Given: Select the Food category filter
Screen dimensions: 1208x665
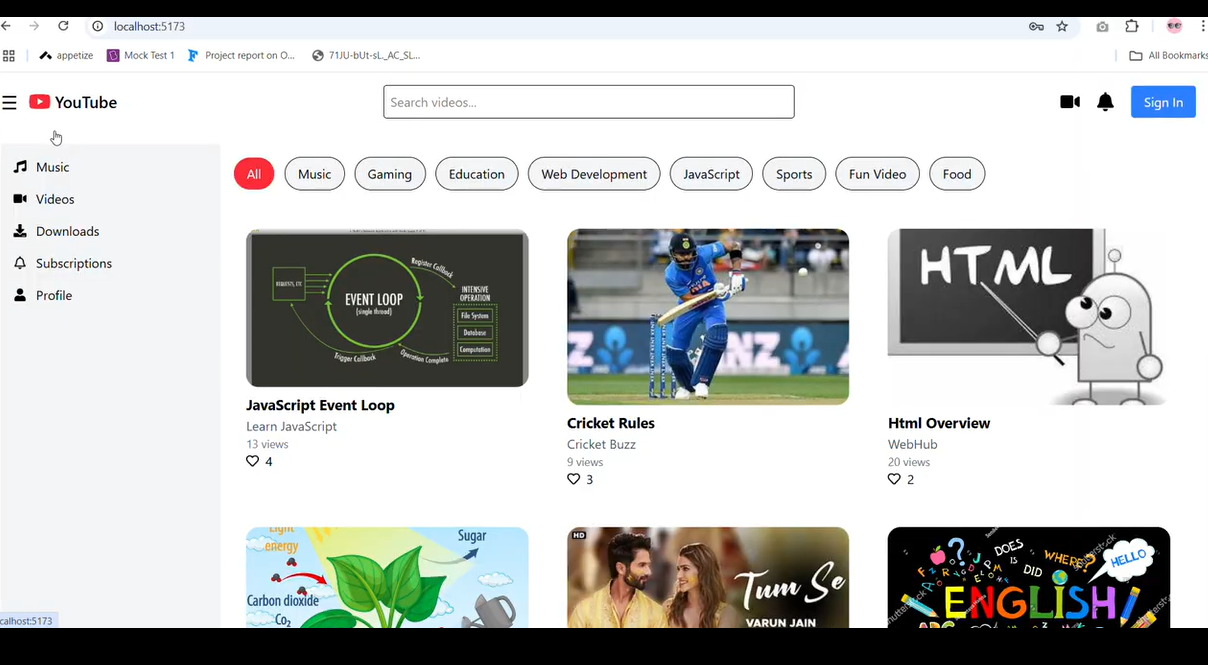Looking at the screenshot, I should [957, 174].
